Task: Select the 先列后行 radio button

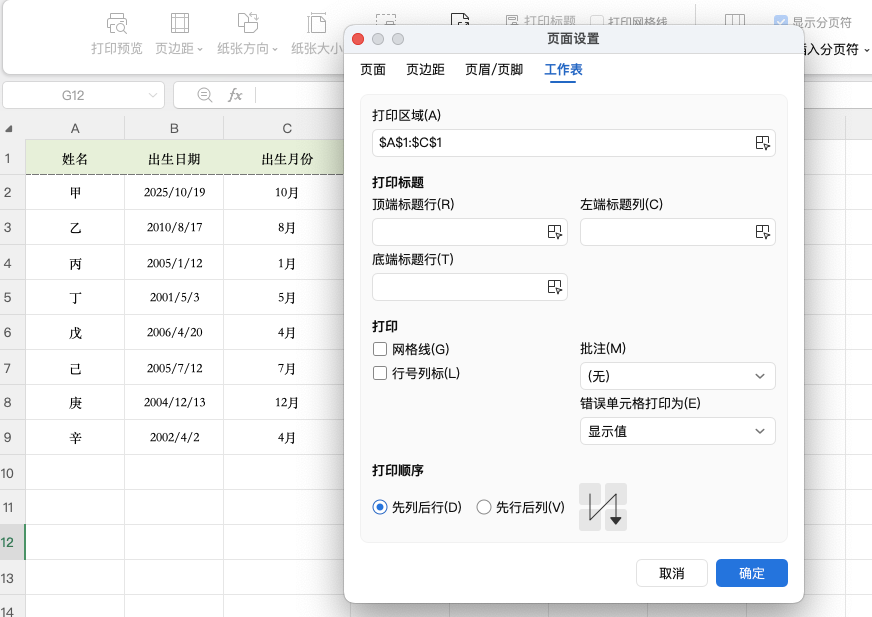Action: (x=380, y=507)
